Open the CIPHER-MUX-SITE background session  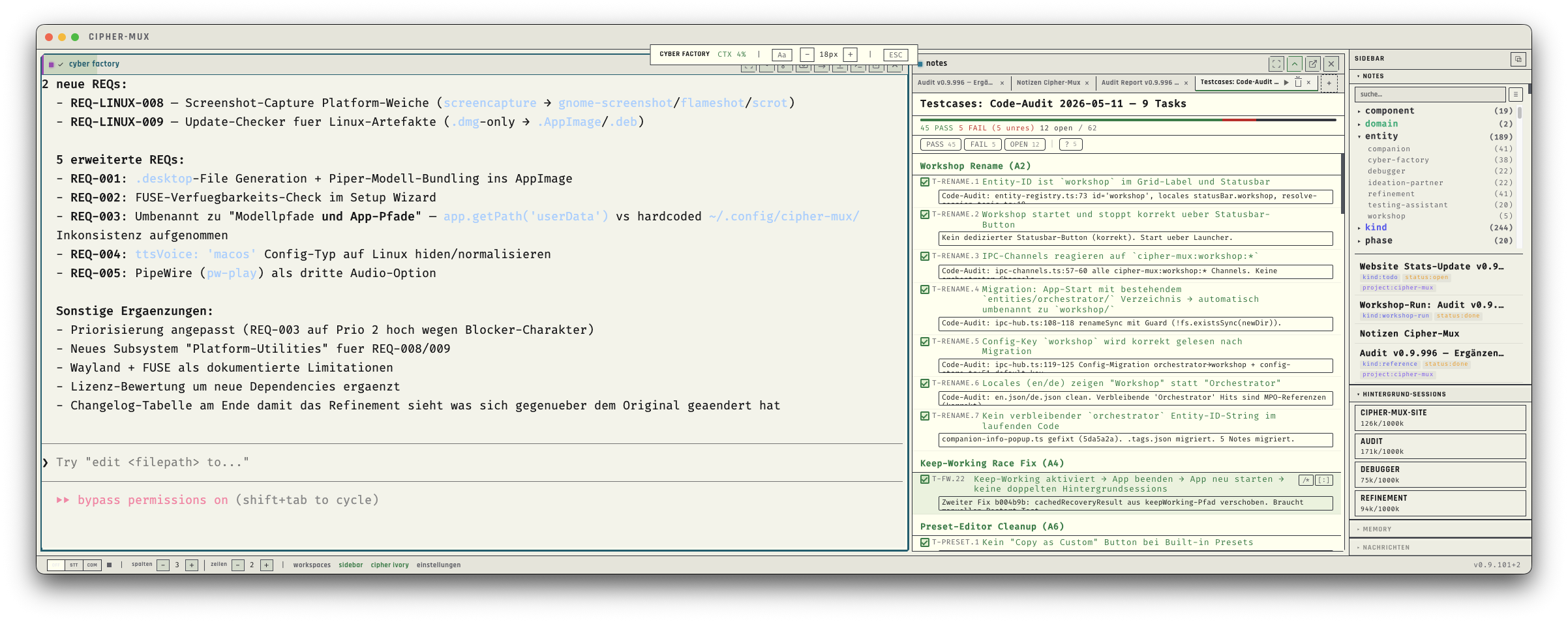tap(1440, 418)
